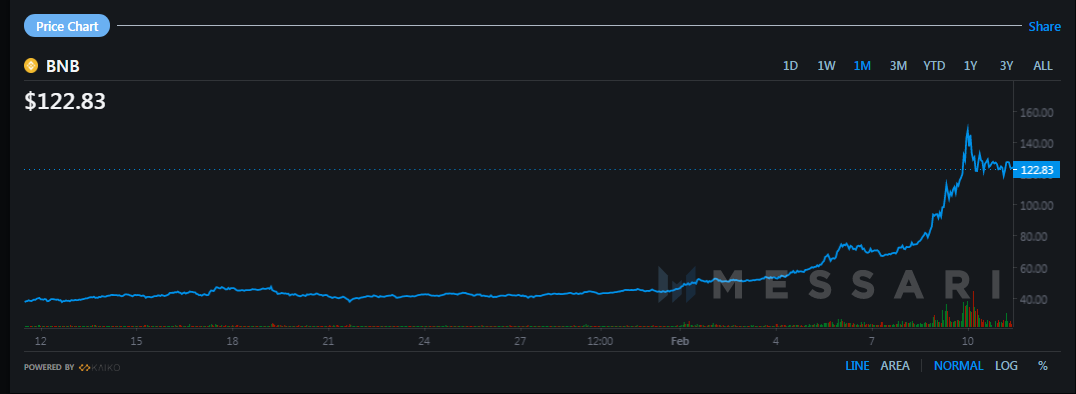Switch chart style to LINE
Screen dimensions: 1076x394
pos(857,366)
